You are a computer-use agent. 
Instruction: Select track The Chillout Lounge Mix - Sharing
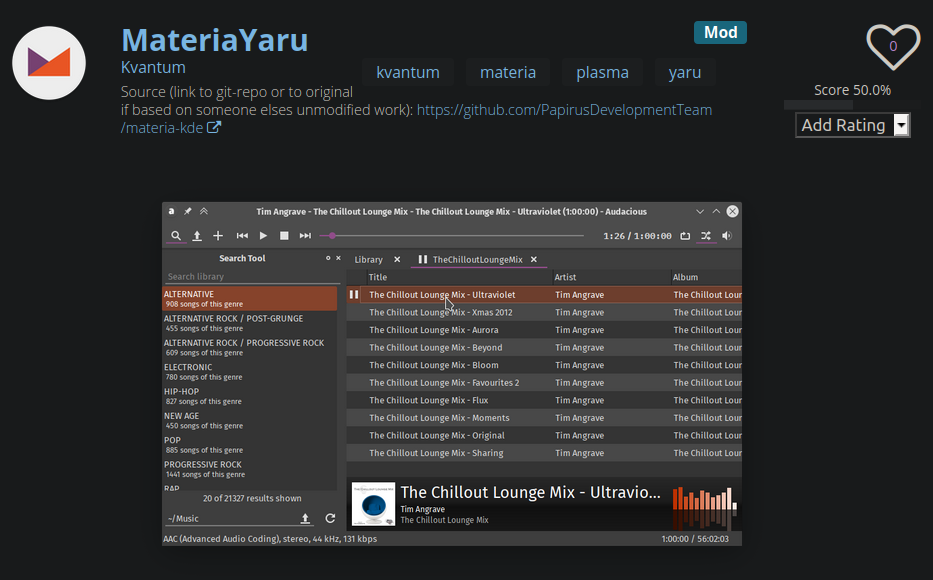[x=544, y=453]
